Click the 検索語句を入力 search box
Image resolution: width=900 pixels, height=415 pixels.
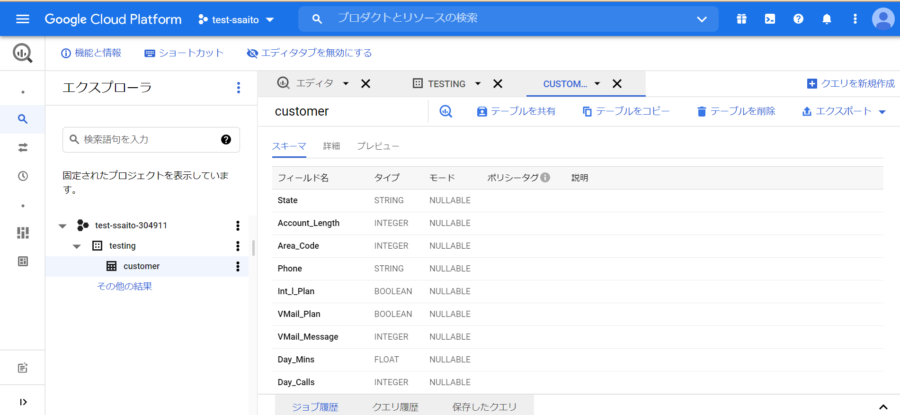point(151,139)
